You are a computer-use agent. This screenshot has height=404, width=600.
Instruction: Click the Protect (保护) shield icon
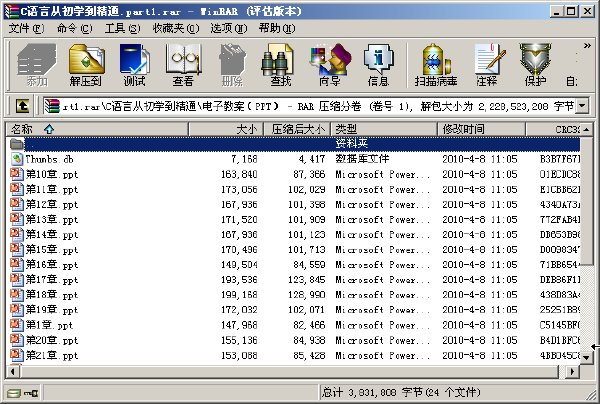click(x=535, y=64)
